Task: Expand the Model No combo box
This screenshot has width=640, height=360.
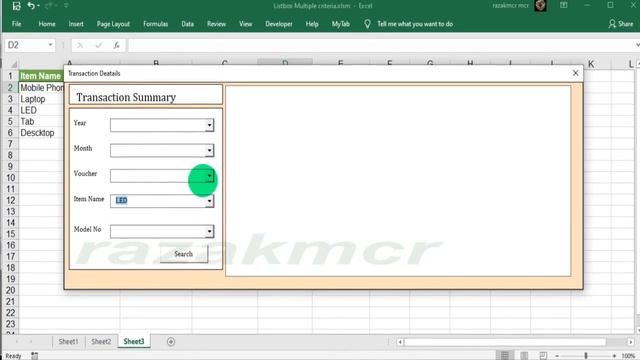Action: pos(209,231)
